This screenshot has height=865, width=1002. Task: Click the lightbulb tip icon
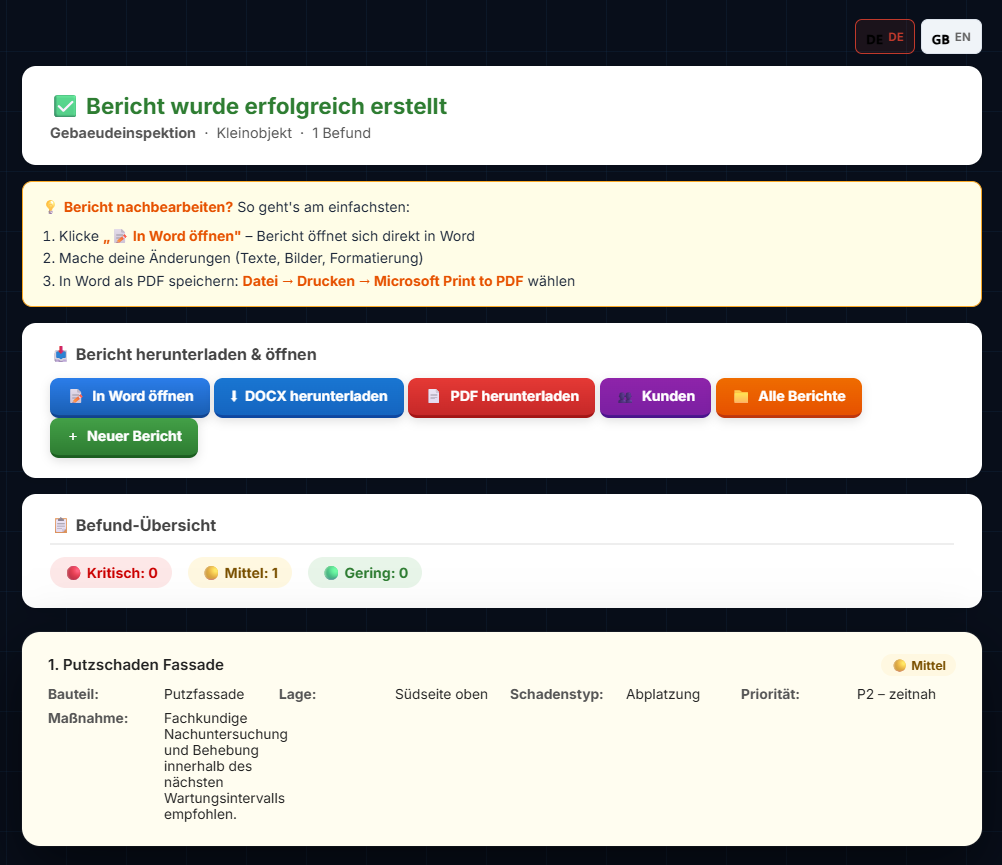pos(50,207)
